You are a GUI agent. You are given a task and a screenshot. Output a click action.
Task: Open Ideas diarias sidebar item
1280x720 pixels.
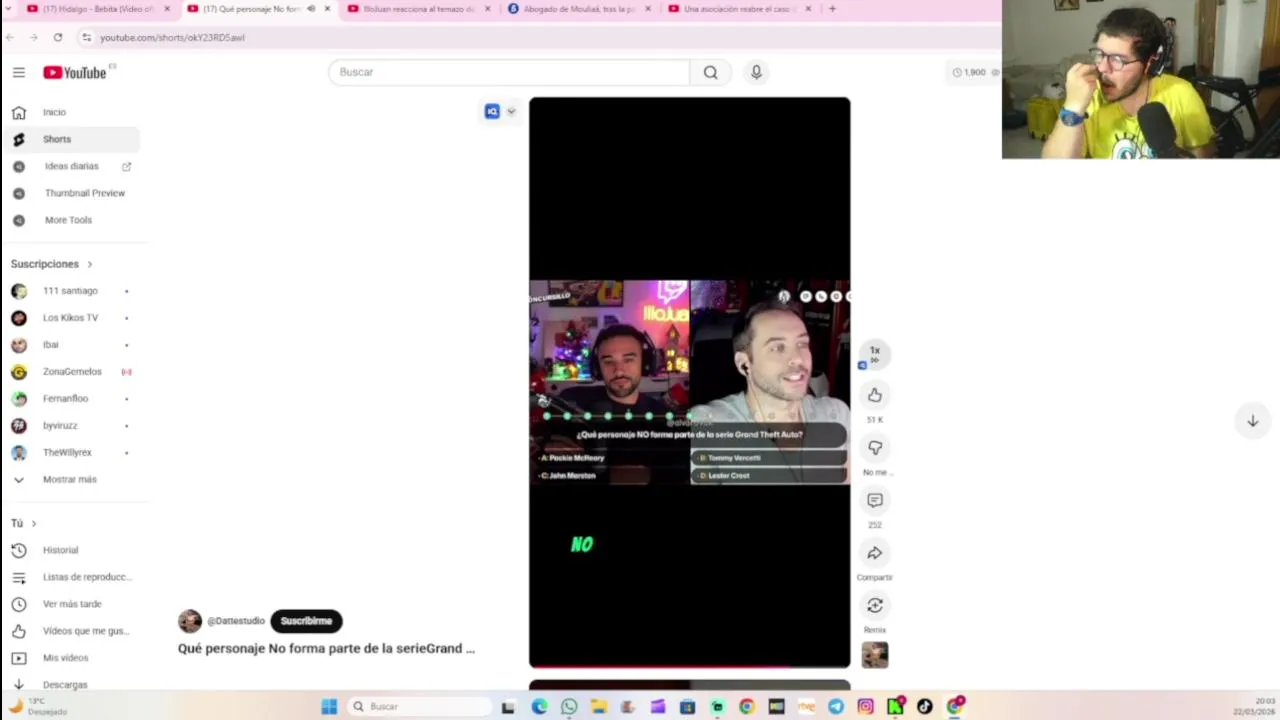click(x=70, y=166)
